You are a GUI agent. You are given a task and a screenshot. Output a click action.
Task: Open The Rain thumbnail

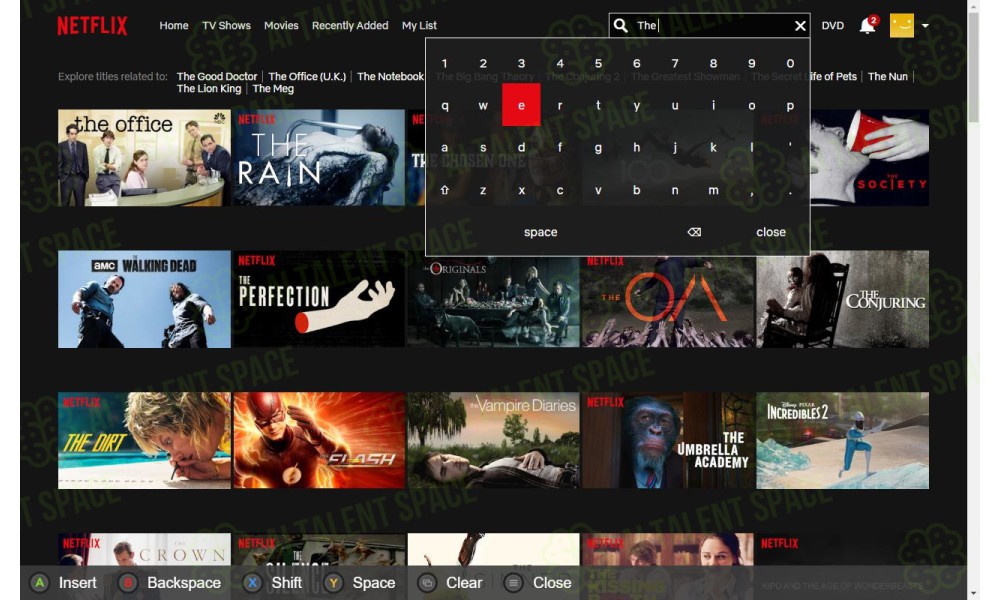[x=319, y=157]
